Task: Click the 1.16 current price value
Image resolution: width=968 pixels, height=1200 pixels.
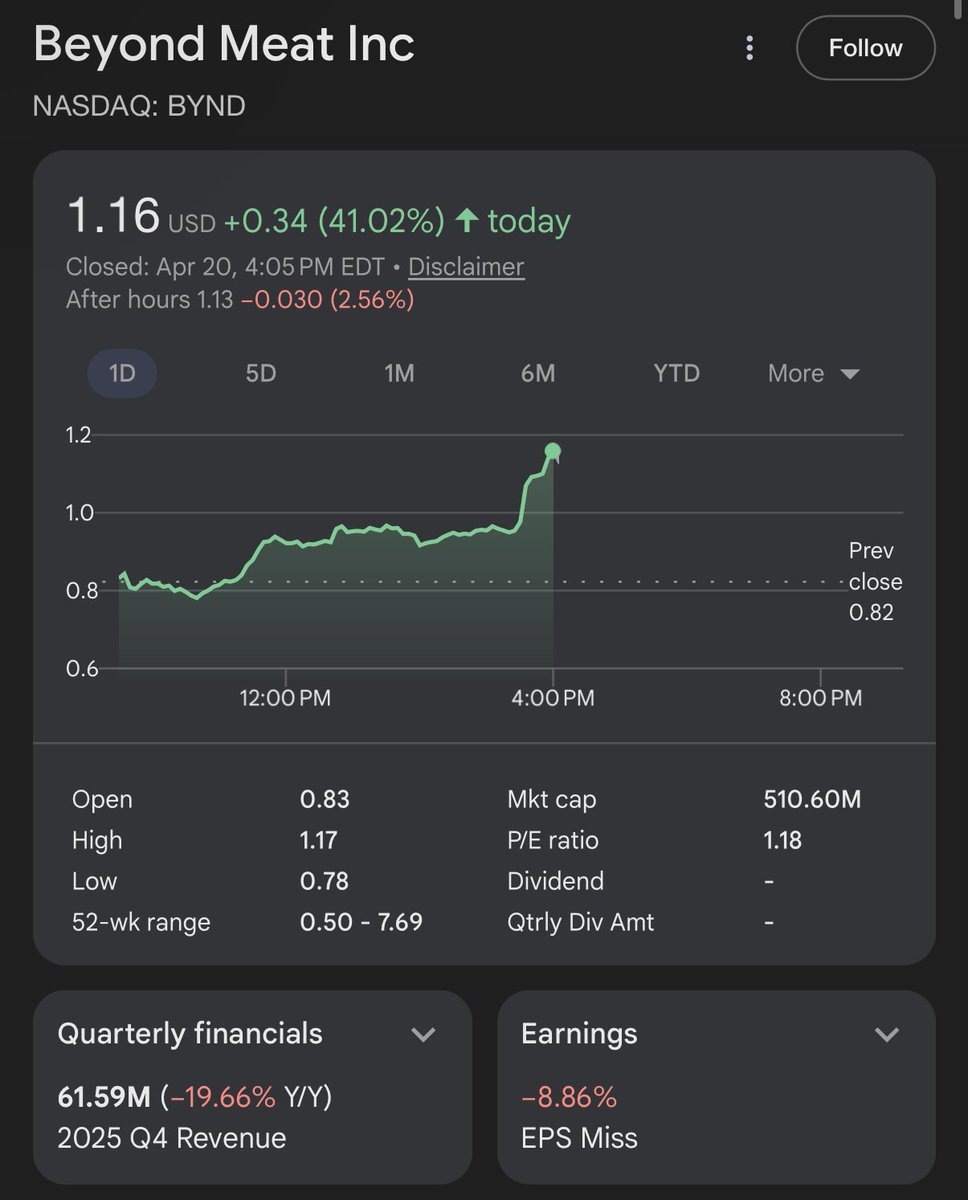Action: pos(113,216)
